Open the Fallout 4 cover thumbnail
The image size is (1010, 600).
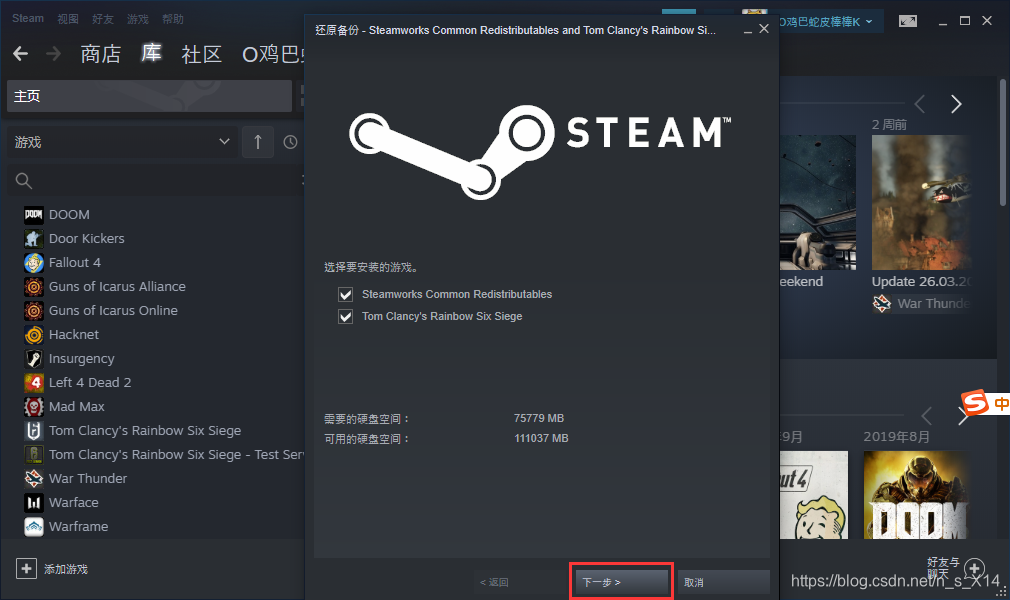814,494
